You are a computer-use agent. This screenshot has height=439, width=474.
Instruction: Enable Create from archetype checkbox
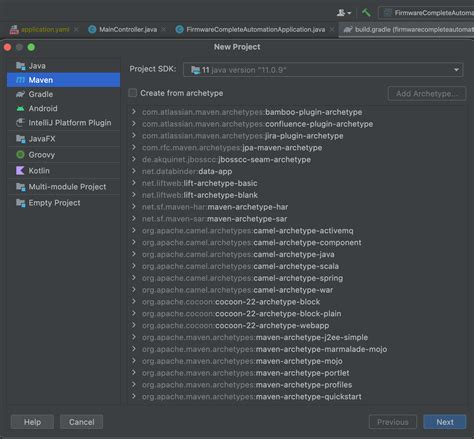pos(133,93)
